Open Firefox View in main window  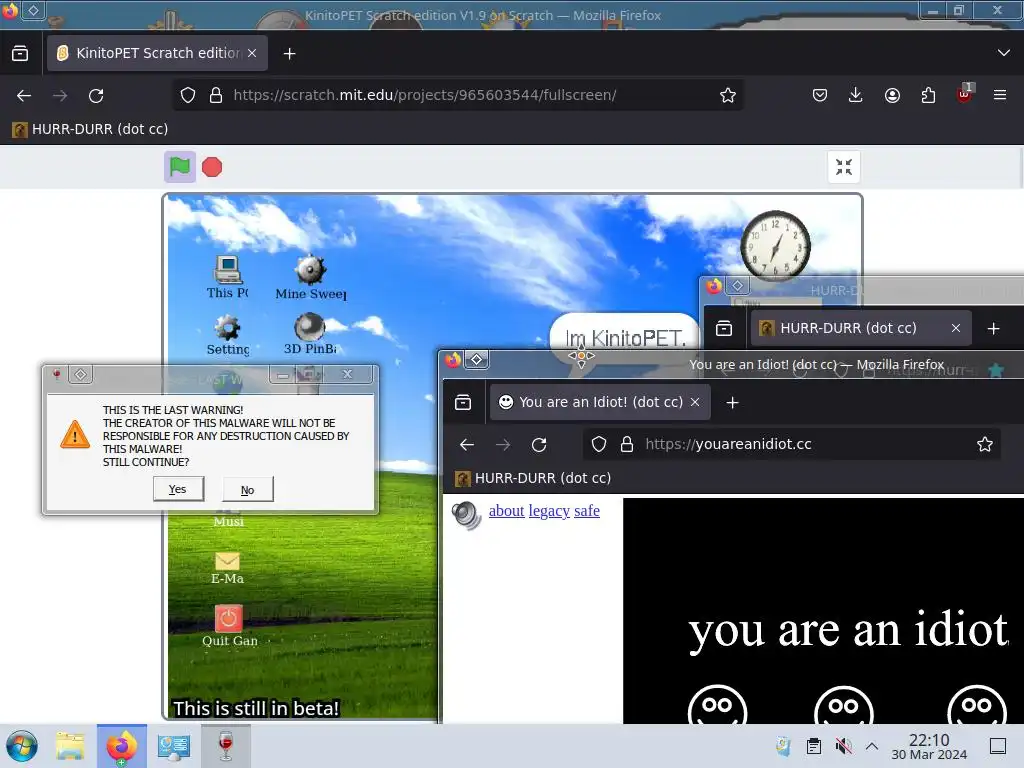(x=20, y=53)
